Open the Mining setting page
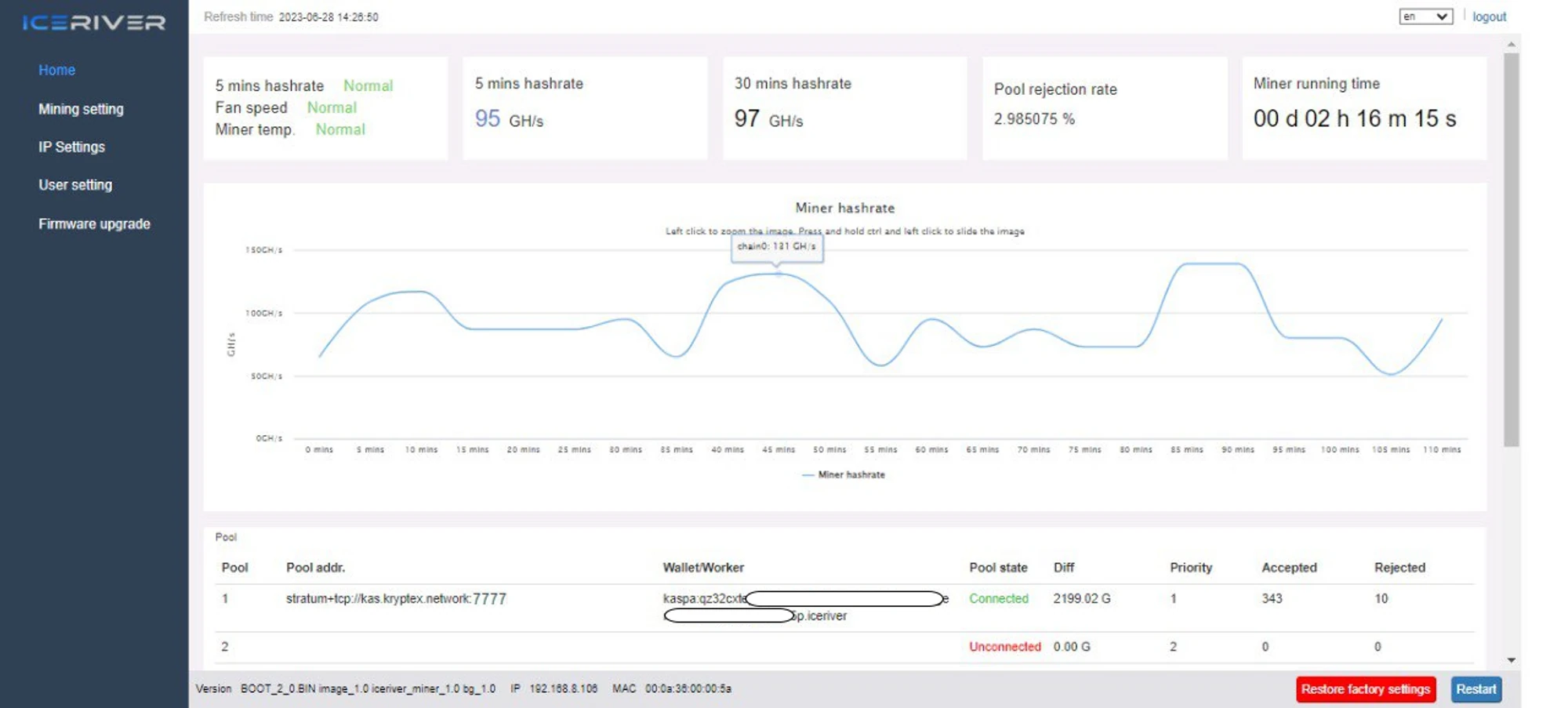This screenshot has height=708, width=1568. 81,109
